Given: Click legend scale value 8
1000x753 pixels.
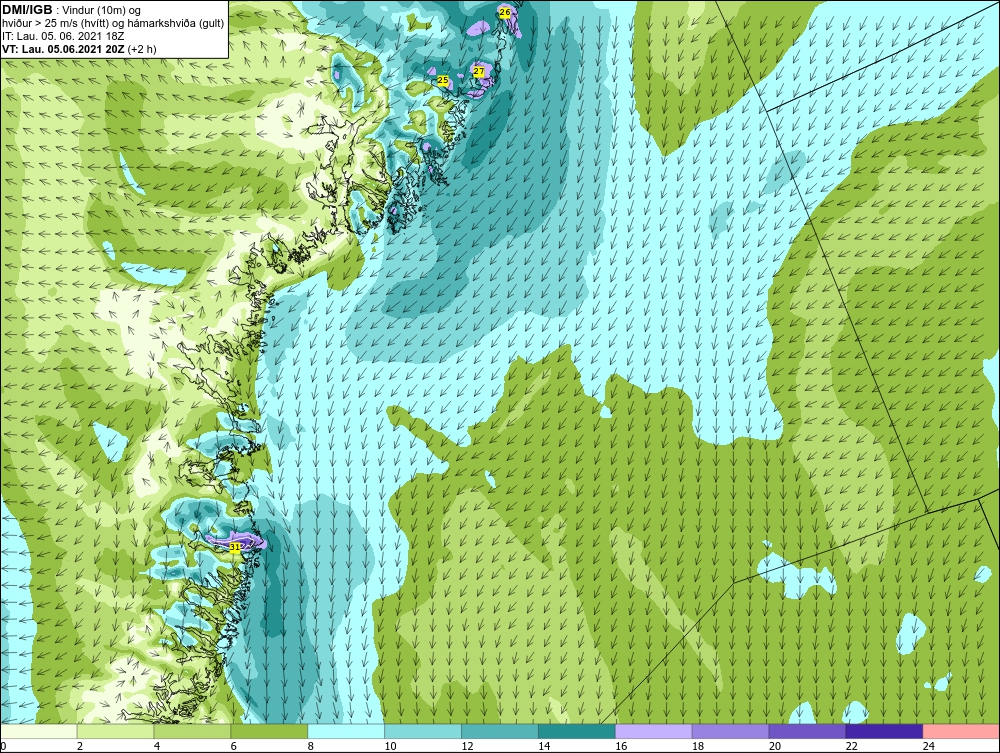Looking at the screenshot, I should point(311,746).
